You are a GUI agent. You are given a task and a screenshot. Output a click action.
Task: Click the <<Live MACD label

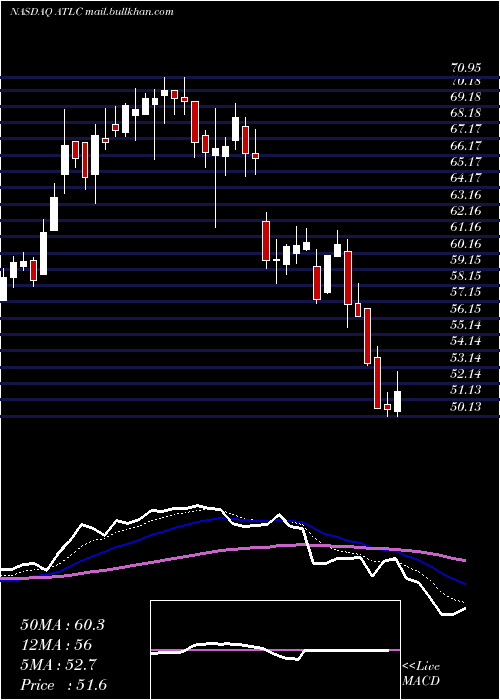421,674
